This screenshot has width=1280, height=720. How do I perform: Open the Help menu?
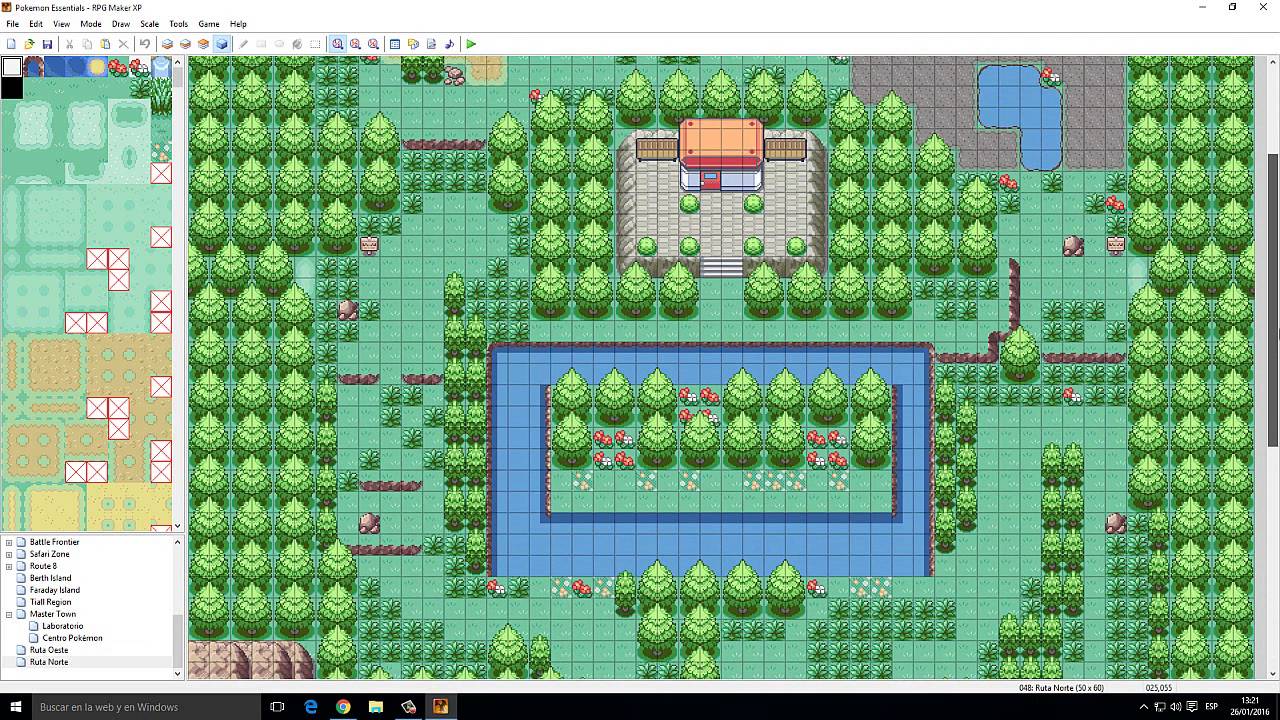coord(238,24)
